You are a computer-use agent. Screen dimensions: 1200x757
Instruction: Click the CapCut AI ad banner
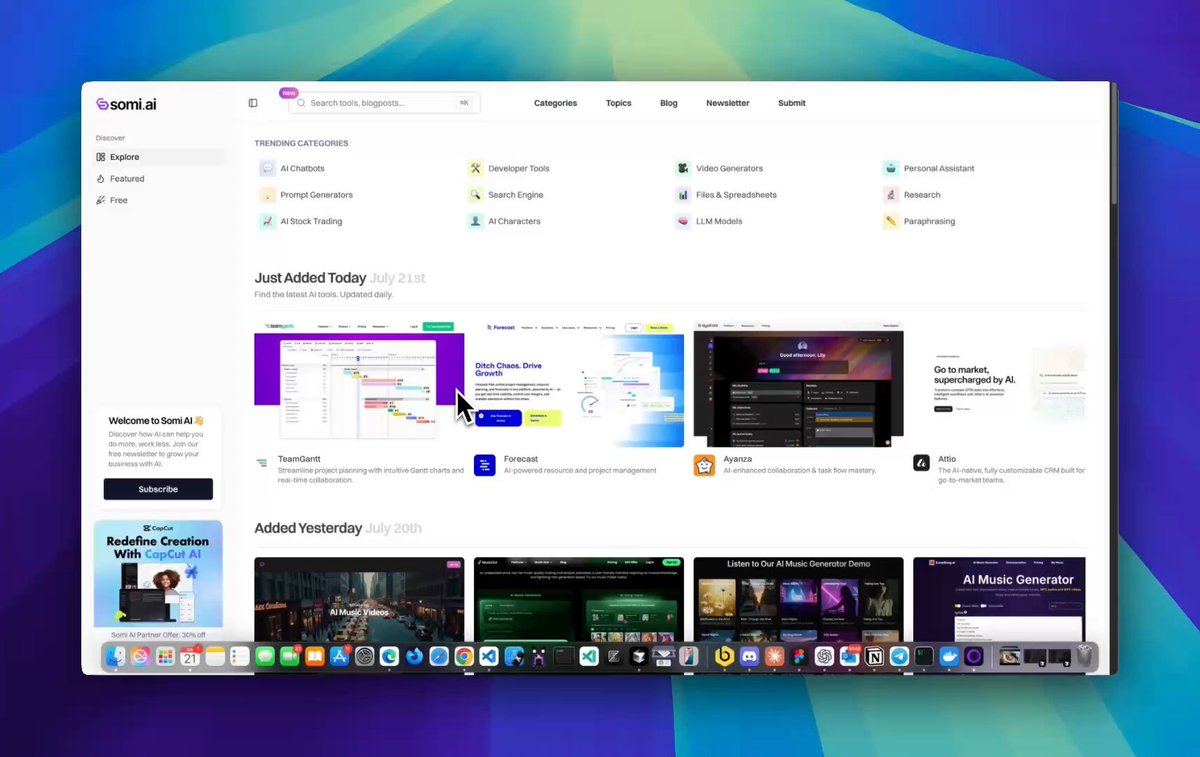click(x=158, y=573)
